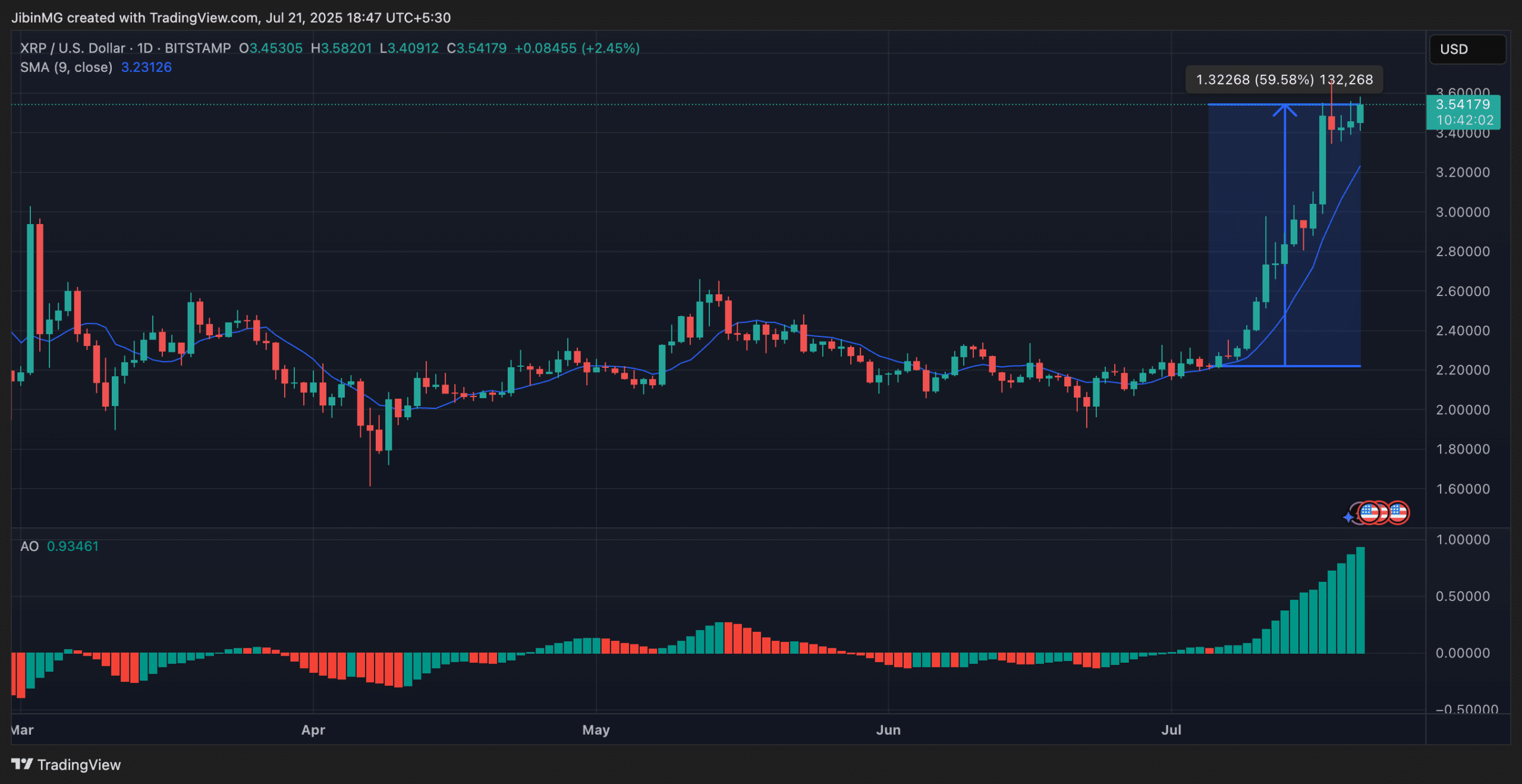
Task: Click the Jul label on time axis
Action: [x=1171, y=730]
